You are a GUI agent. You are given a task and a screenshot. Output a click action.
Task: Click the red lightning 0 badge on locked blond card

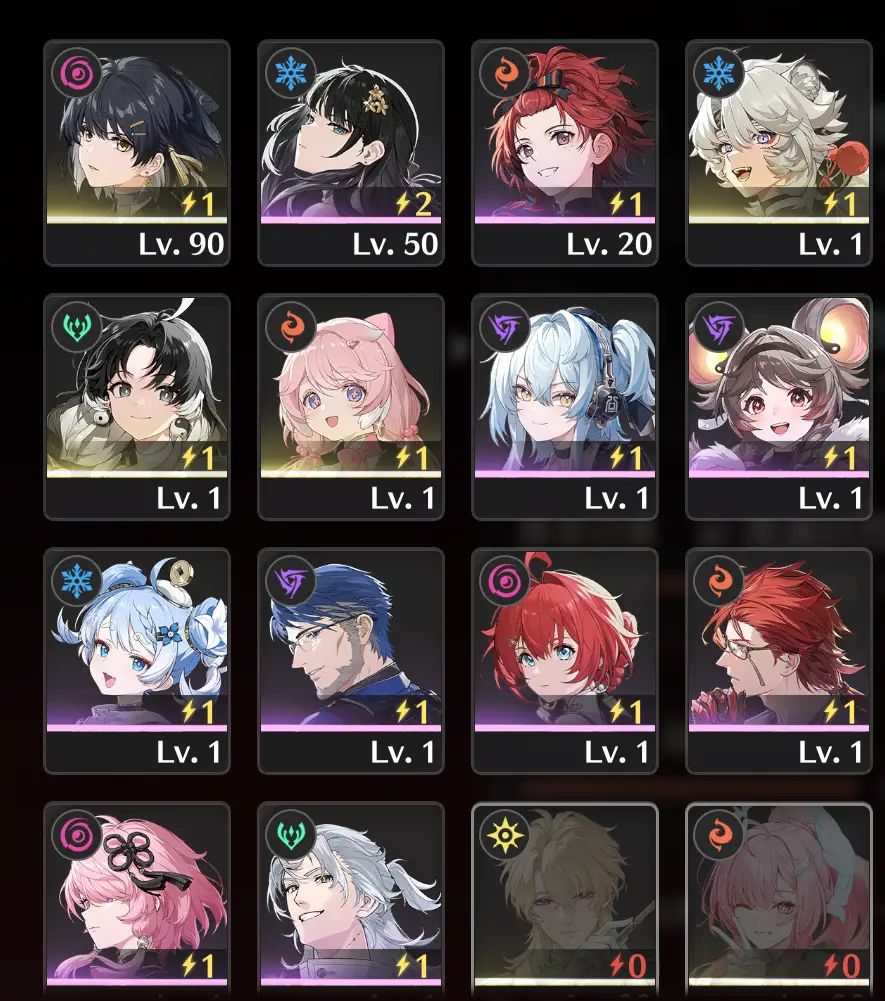coord(628,966)
